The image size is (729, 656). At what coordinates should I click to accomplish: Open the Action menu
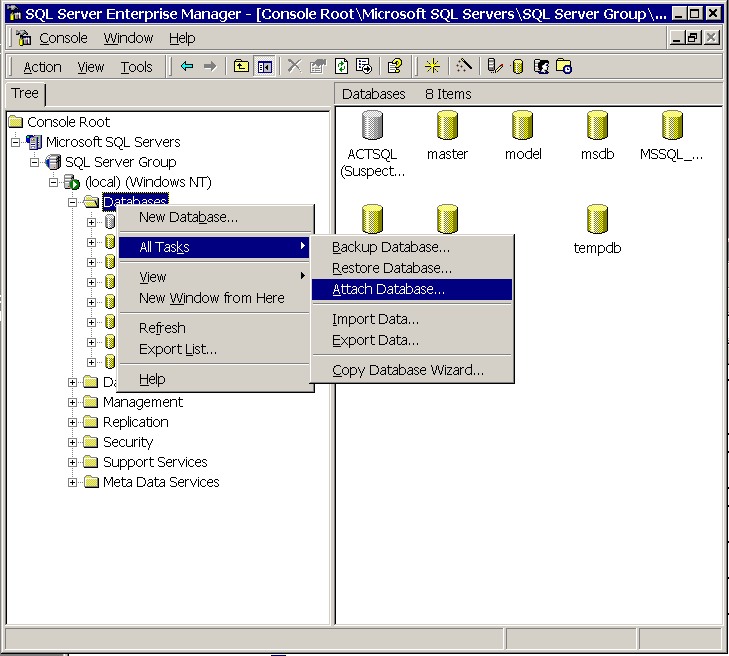42,67
